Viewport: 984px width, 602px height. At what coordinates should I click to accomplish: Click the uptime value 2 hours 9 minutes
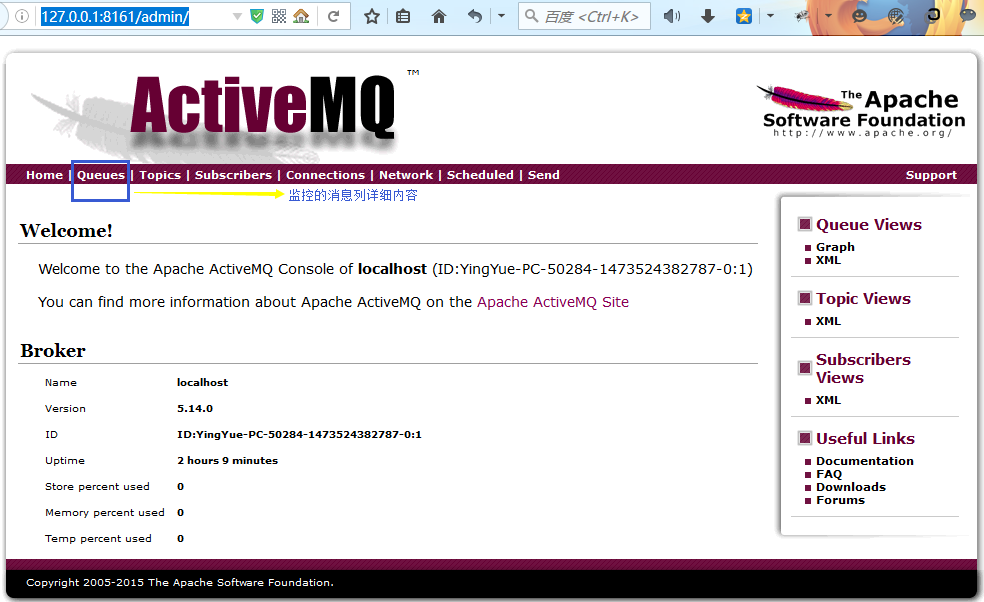pos(227,461)
